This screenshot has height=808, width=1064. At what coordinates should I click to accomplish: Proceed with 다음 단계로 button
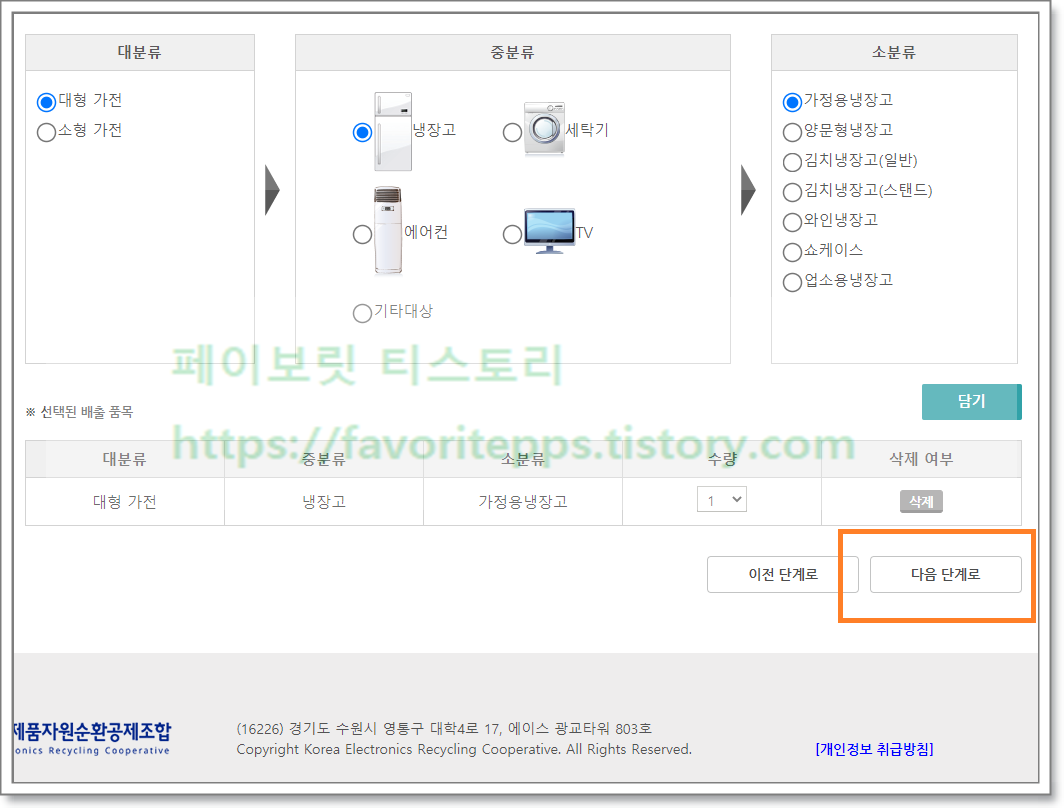(x=946, y=575)
